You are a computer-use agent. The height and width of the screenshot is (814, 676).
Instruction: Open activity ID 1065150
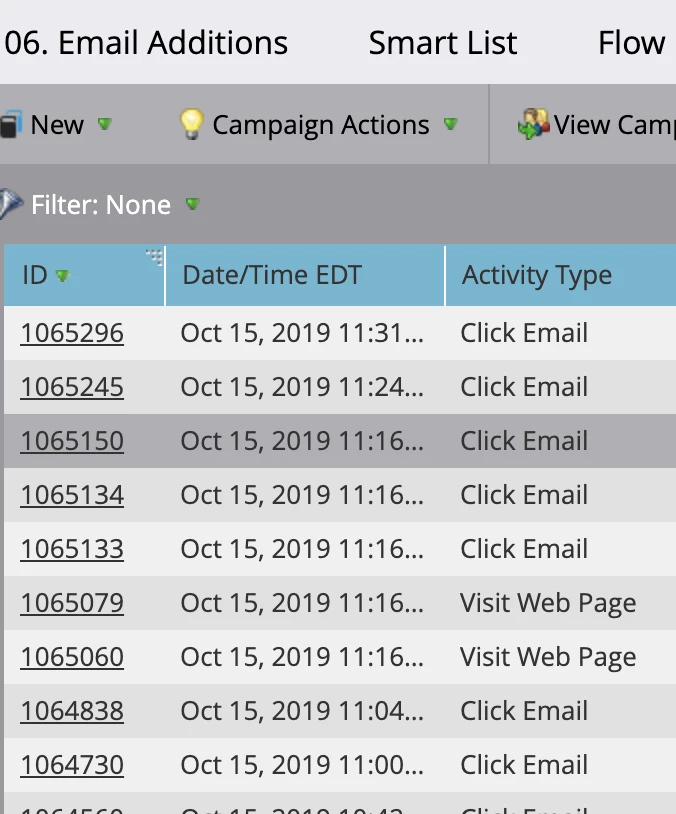[x=72, y=441]
